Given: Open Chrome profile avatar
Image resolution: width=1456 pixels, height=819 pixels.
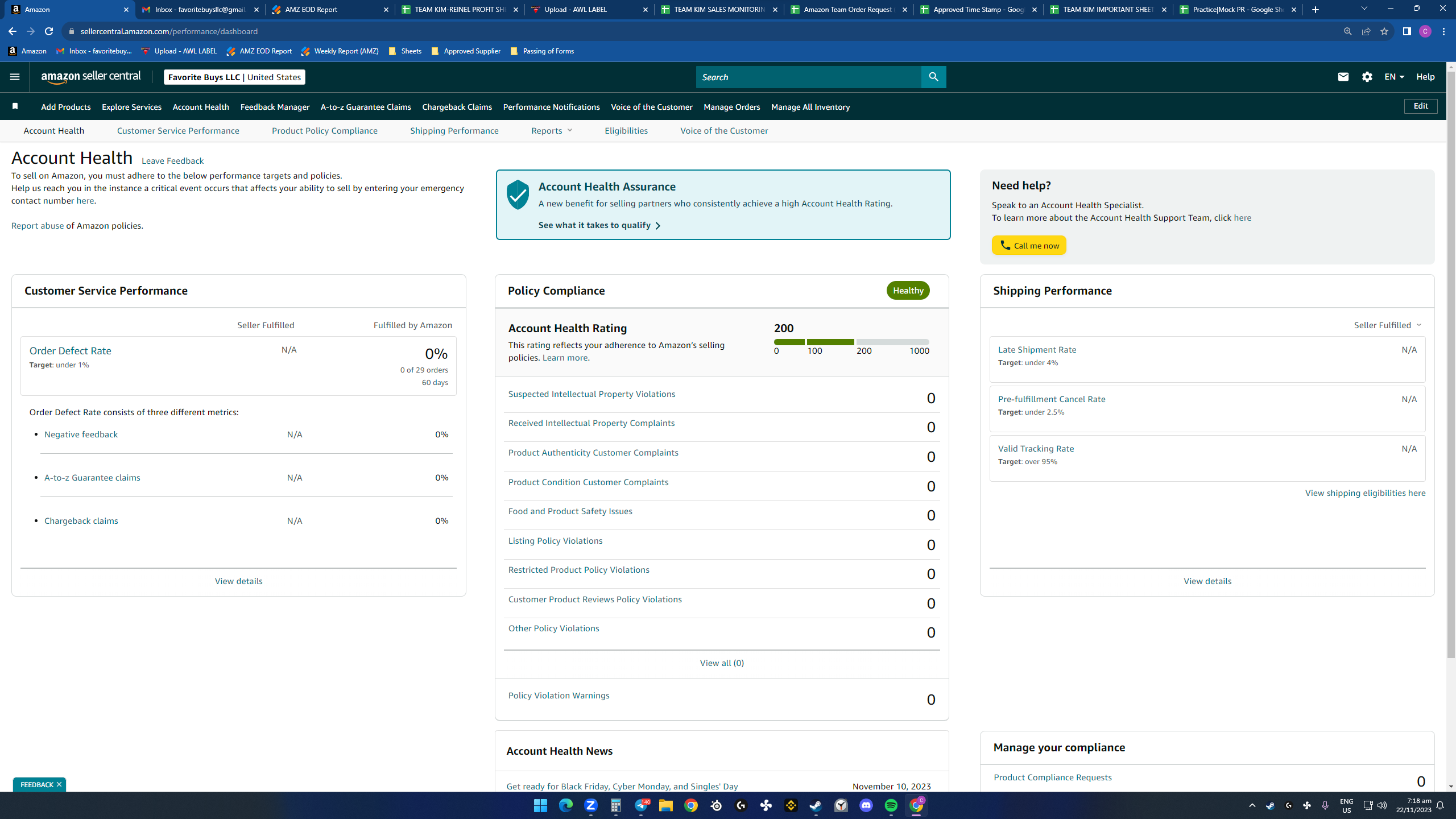Looking at the screenshot, I should point(1425,31).
